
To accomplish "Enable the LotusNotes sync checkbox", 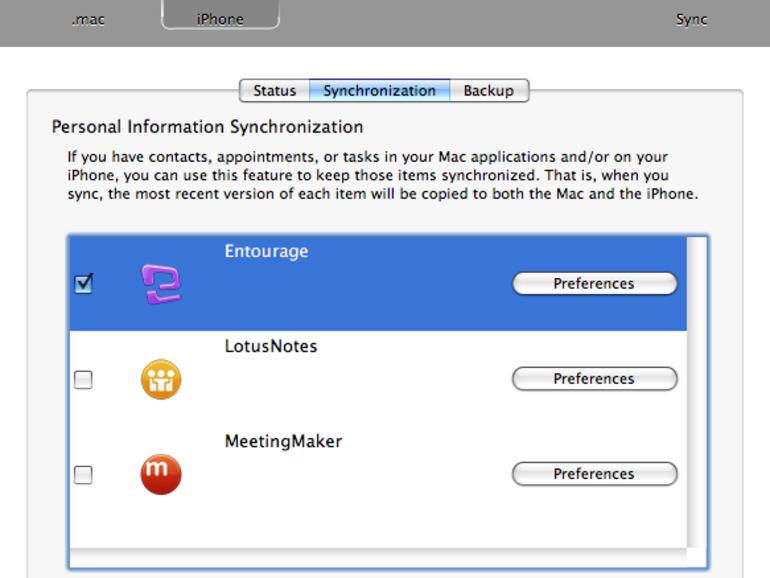I will [x=83, y=379].
